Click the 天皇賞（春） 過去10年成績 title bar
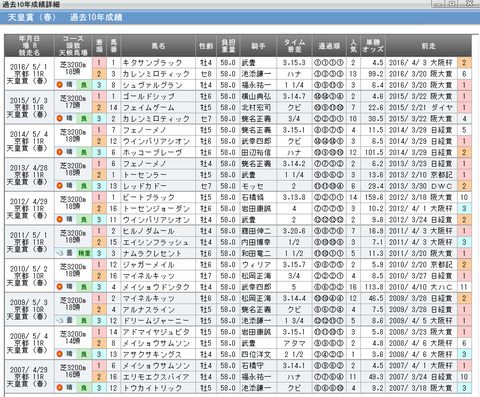The height and width of the screenshot is (397, 480). 240,17
